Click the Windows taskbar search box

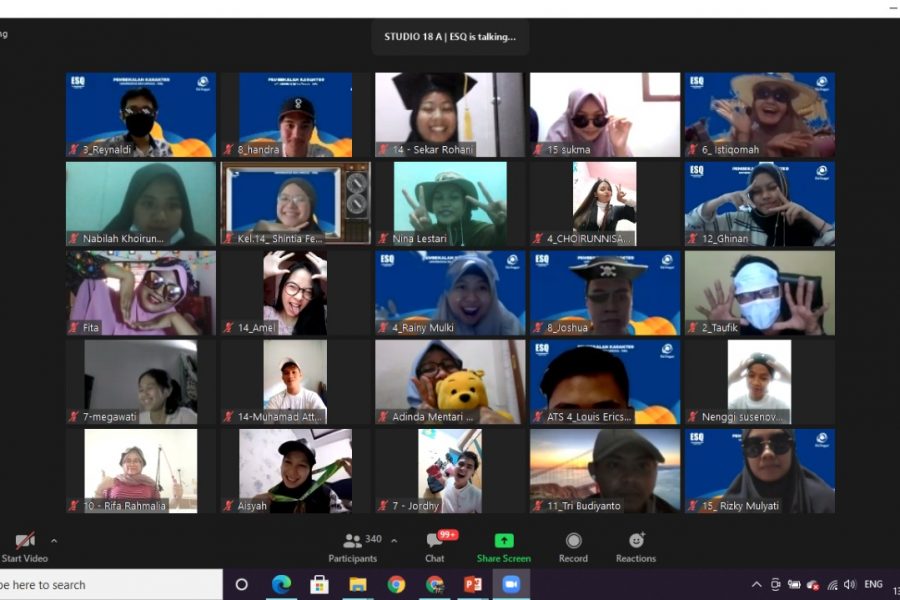[110, 585]
